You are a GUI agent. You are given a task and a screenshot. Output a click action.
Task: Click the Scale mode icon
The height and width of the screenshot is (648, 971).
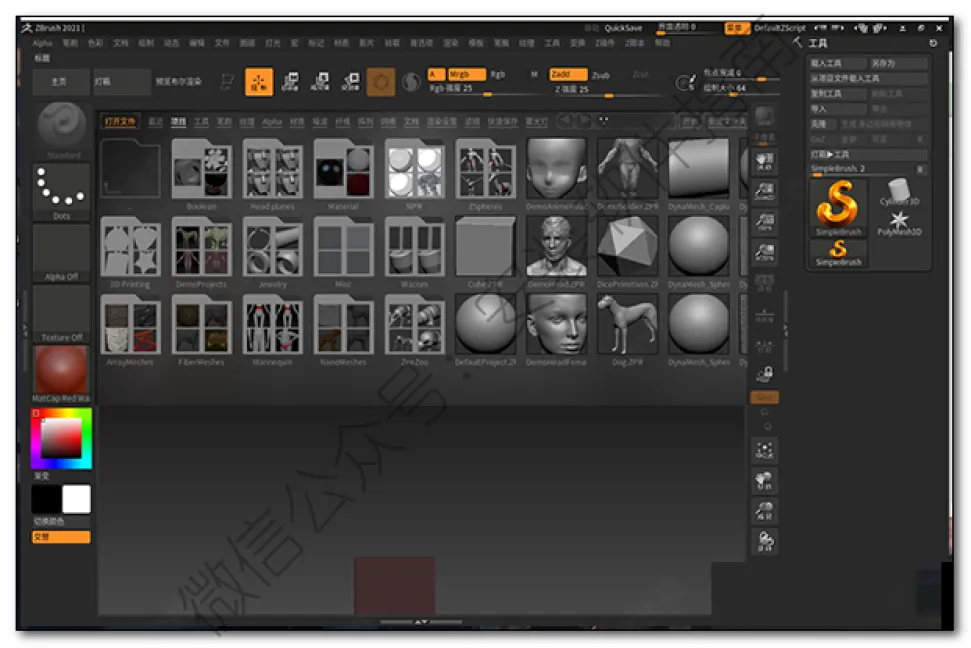pos(320,81)
